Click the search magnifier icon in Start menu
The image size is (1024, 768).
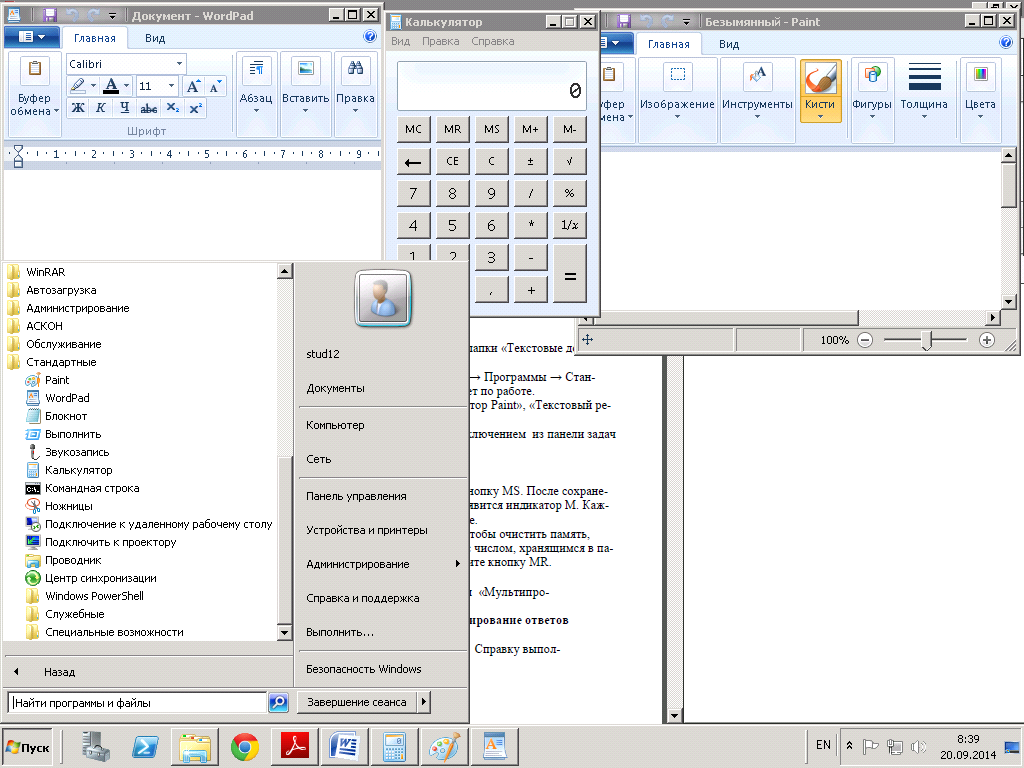278,703
